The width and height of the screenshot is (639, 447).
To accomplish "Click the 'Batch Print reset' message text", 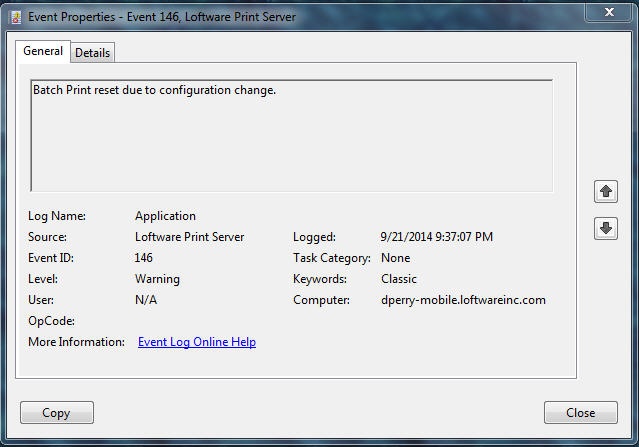I will [154, 90].
